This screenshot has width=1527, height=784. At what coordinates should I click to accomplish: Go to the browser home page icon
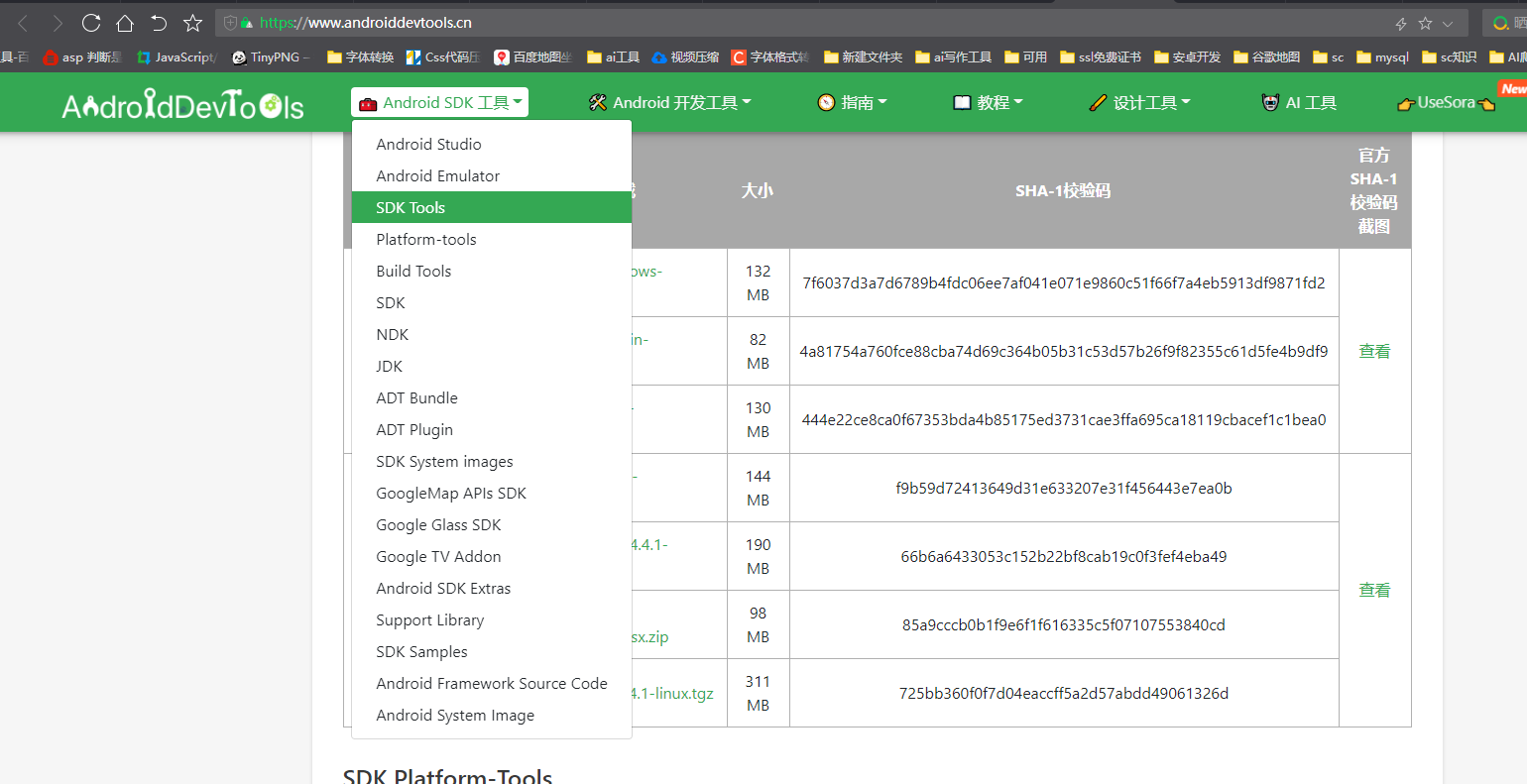tap(125, 23)
